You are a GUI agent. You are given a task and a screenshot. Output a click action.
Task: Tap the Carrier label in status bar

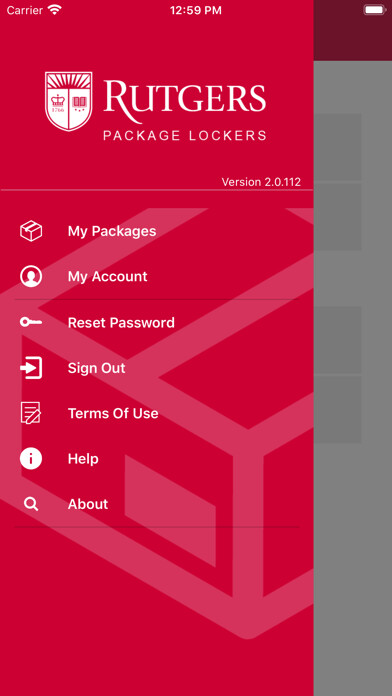coord(25,10)
